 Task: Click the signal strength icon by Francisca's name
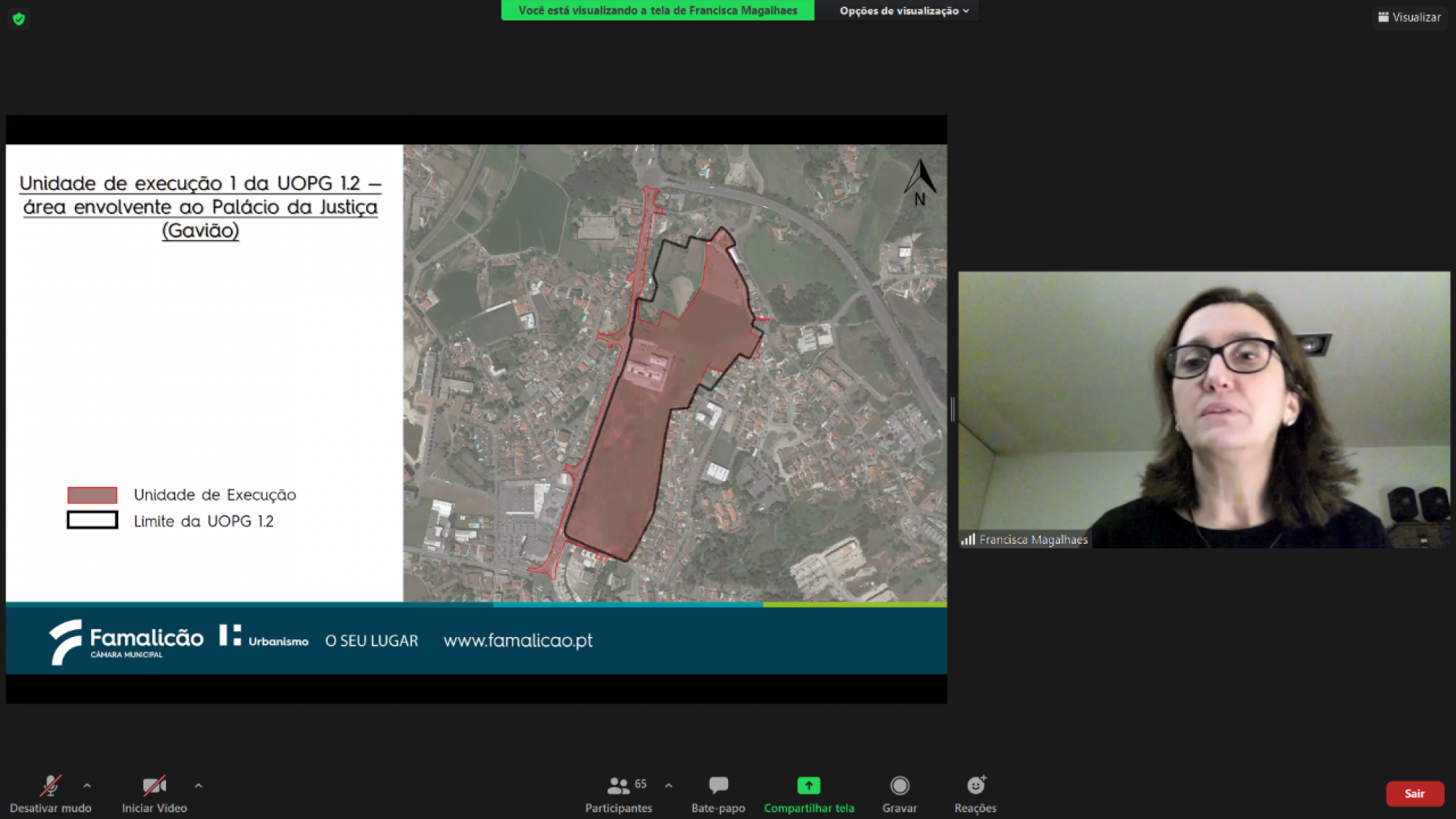968,539
